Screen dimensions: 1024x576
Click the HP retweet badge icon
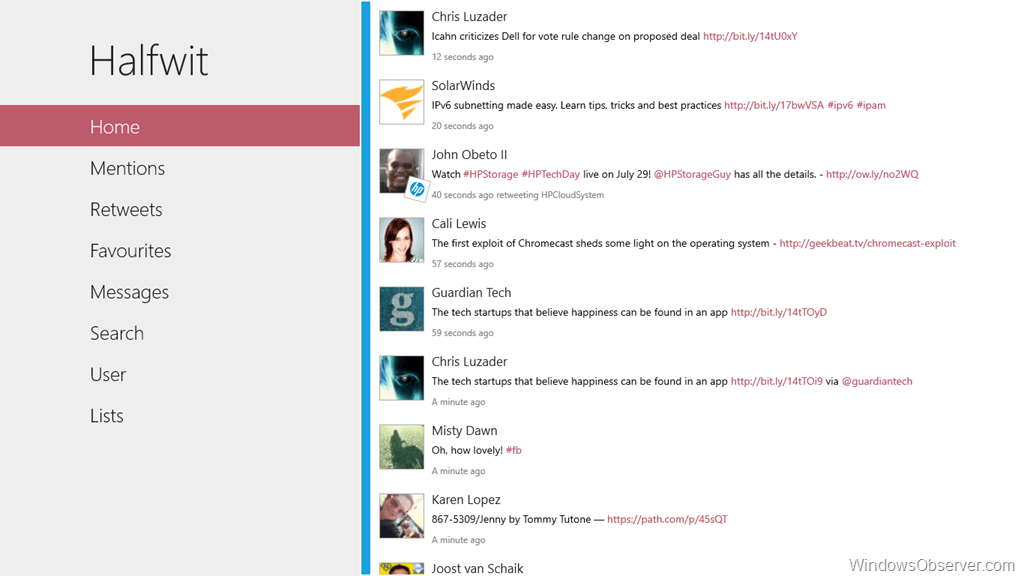coord(417,189)
